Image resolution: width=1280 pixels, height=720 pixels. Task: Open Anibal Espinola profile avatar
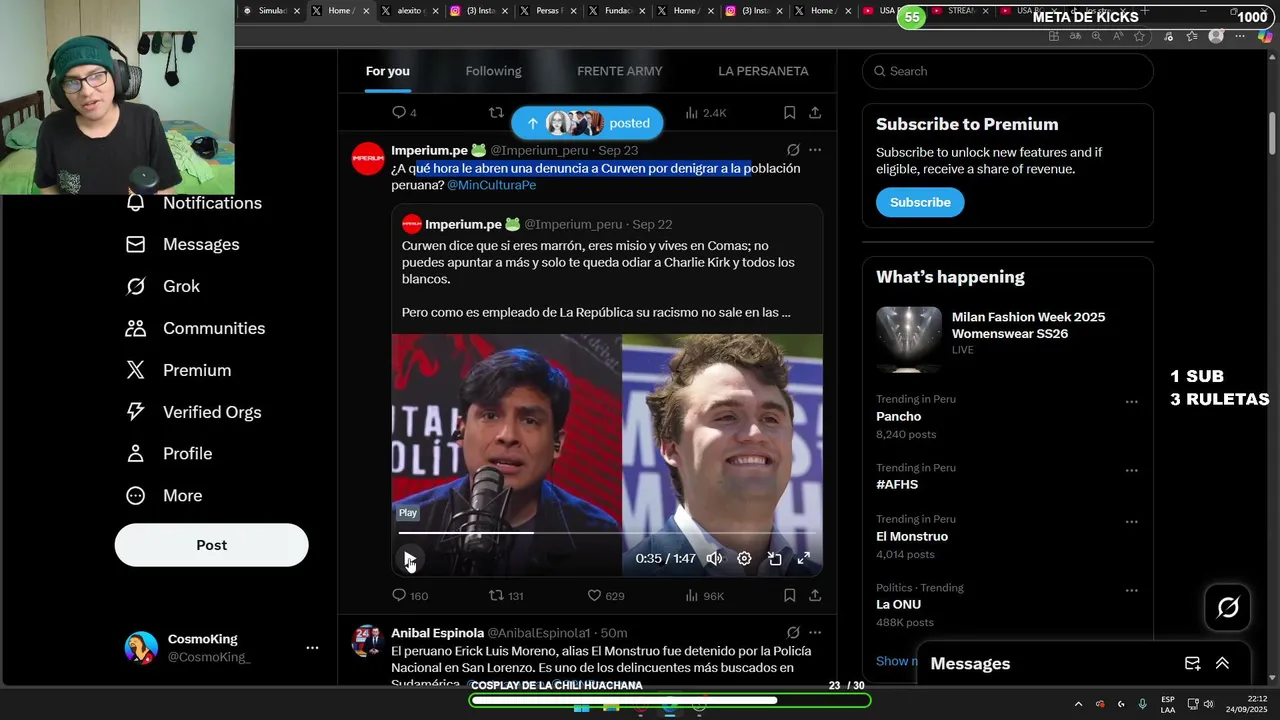coord(368,641)
